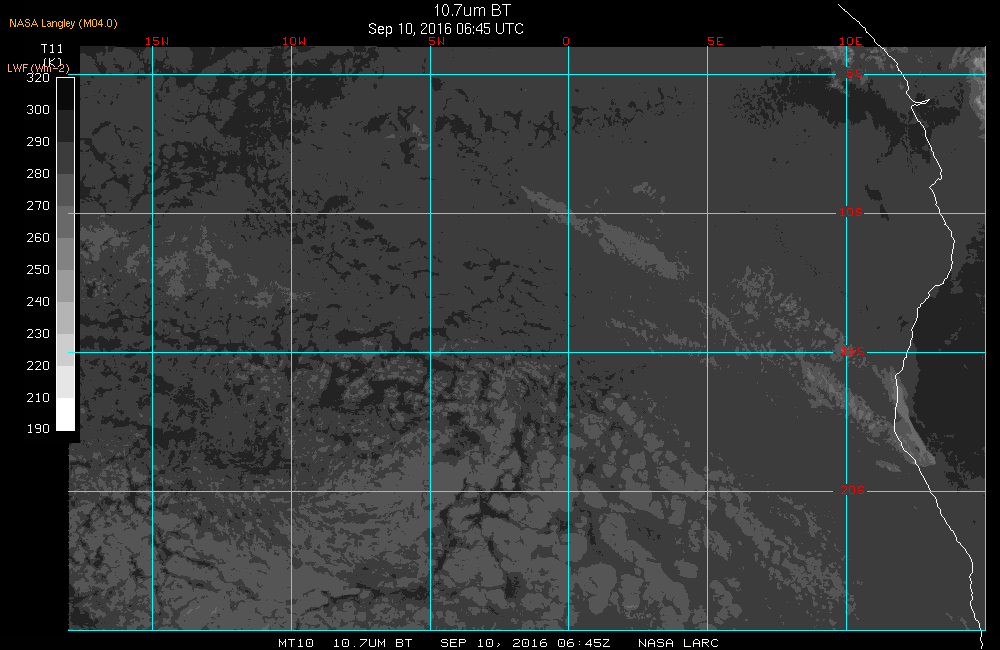Click the 300 value on the colorbar scale

pos(38,110)
